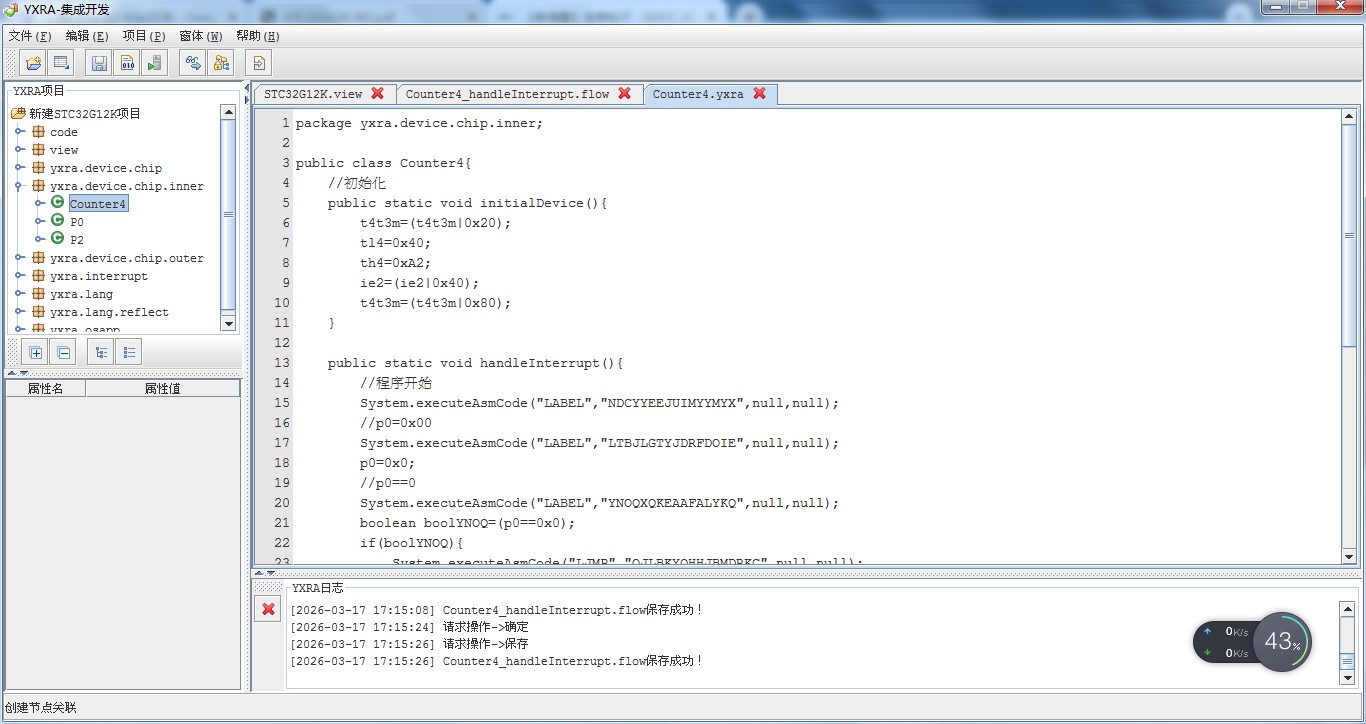Click the package icon beside code
The image size is (1366, 724).
[x=39, y=131]
